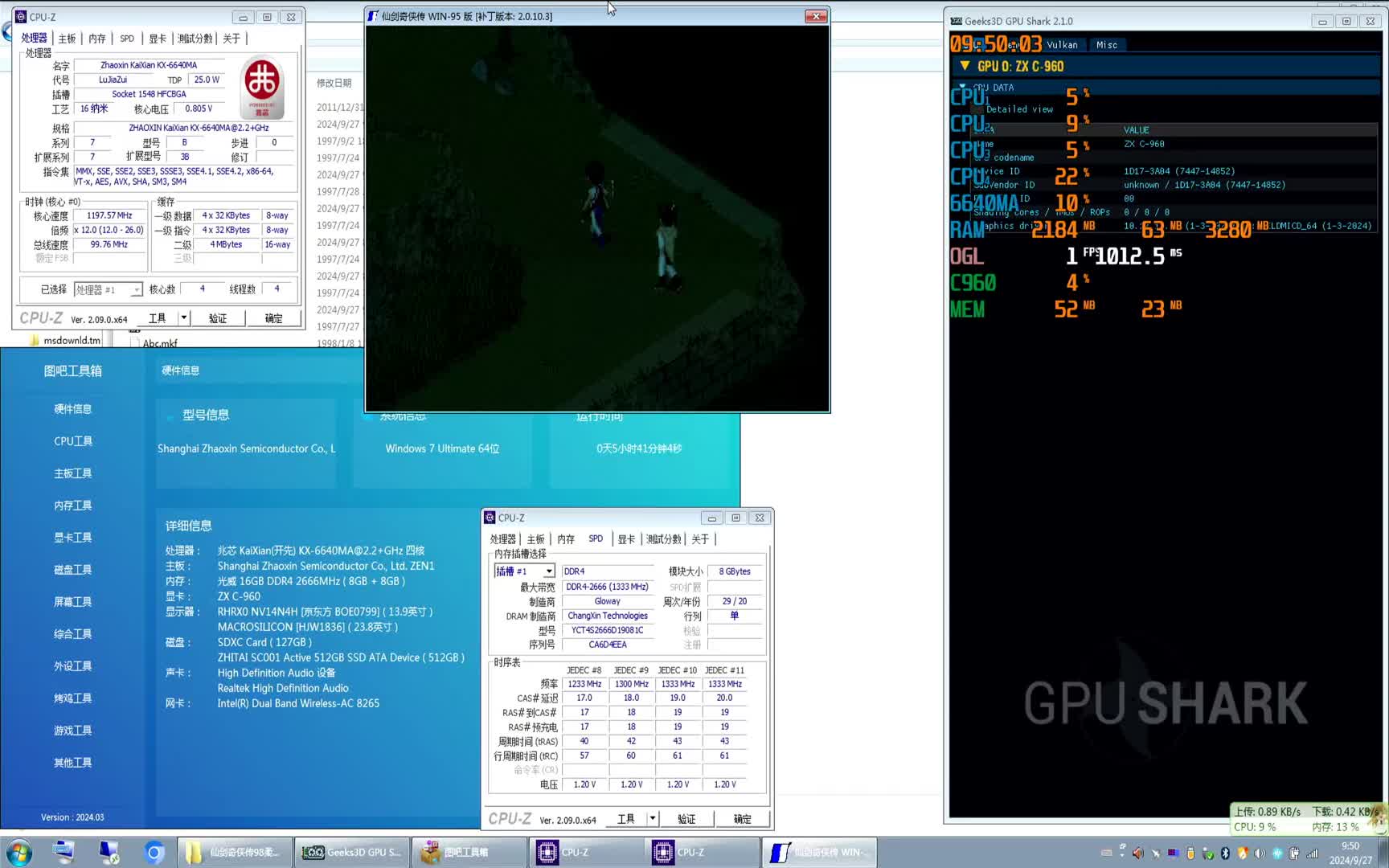Collapse the GPU 0: ZX C-960 section

[965, 66]
